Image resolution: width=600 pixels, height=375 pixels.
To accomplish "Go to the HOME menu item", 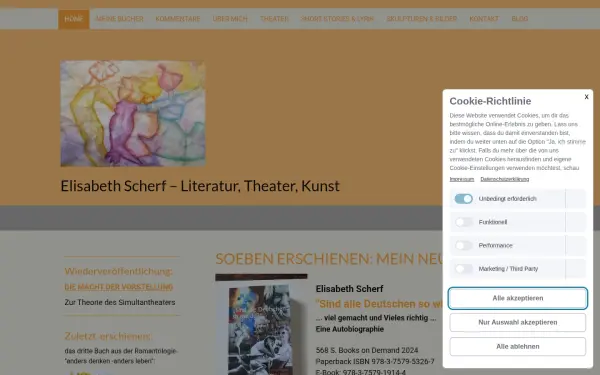I will (74, 19).
